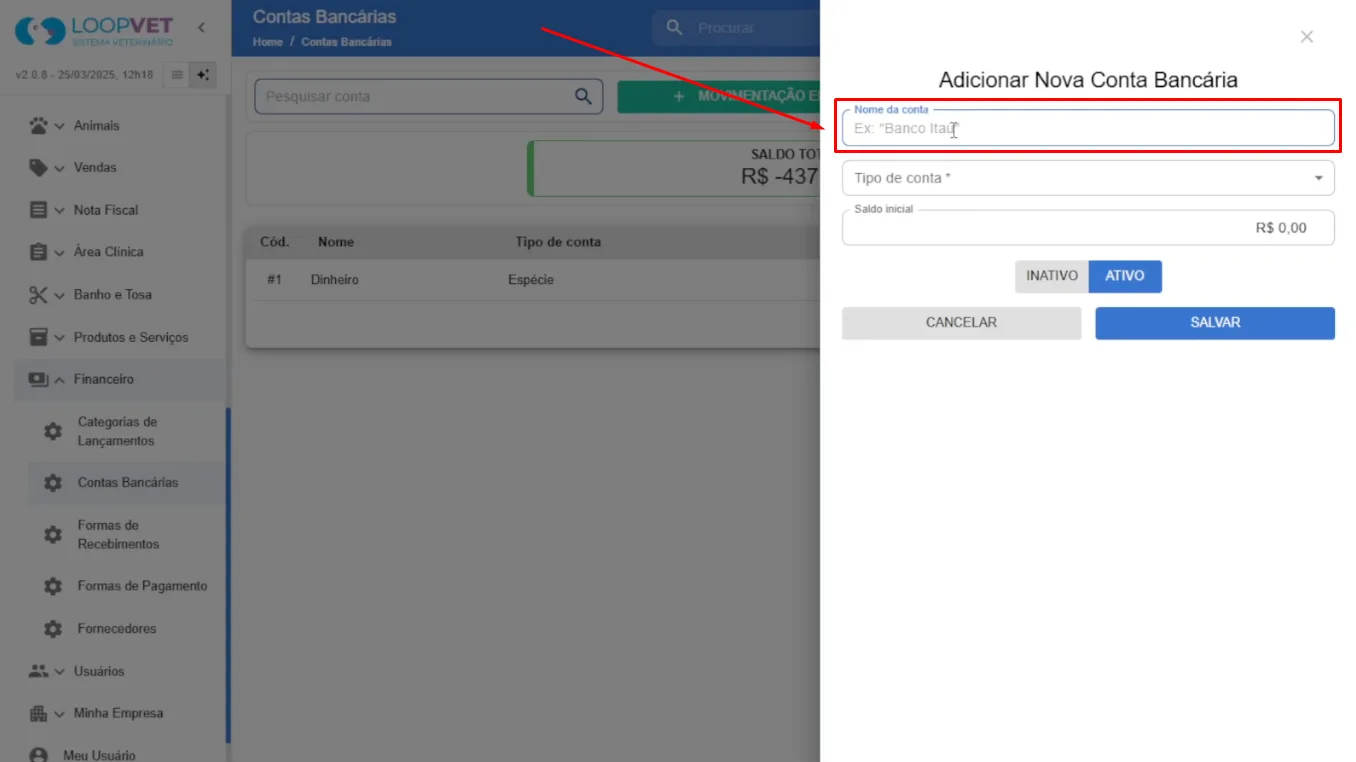
Task: Click the magnifier icon in Pesquisar conta
Action: [x=583, y=97]
